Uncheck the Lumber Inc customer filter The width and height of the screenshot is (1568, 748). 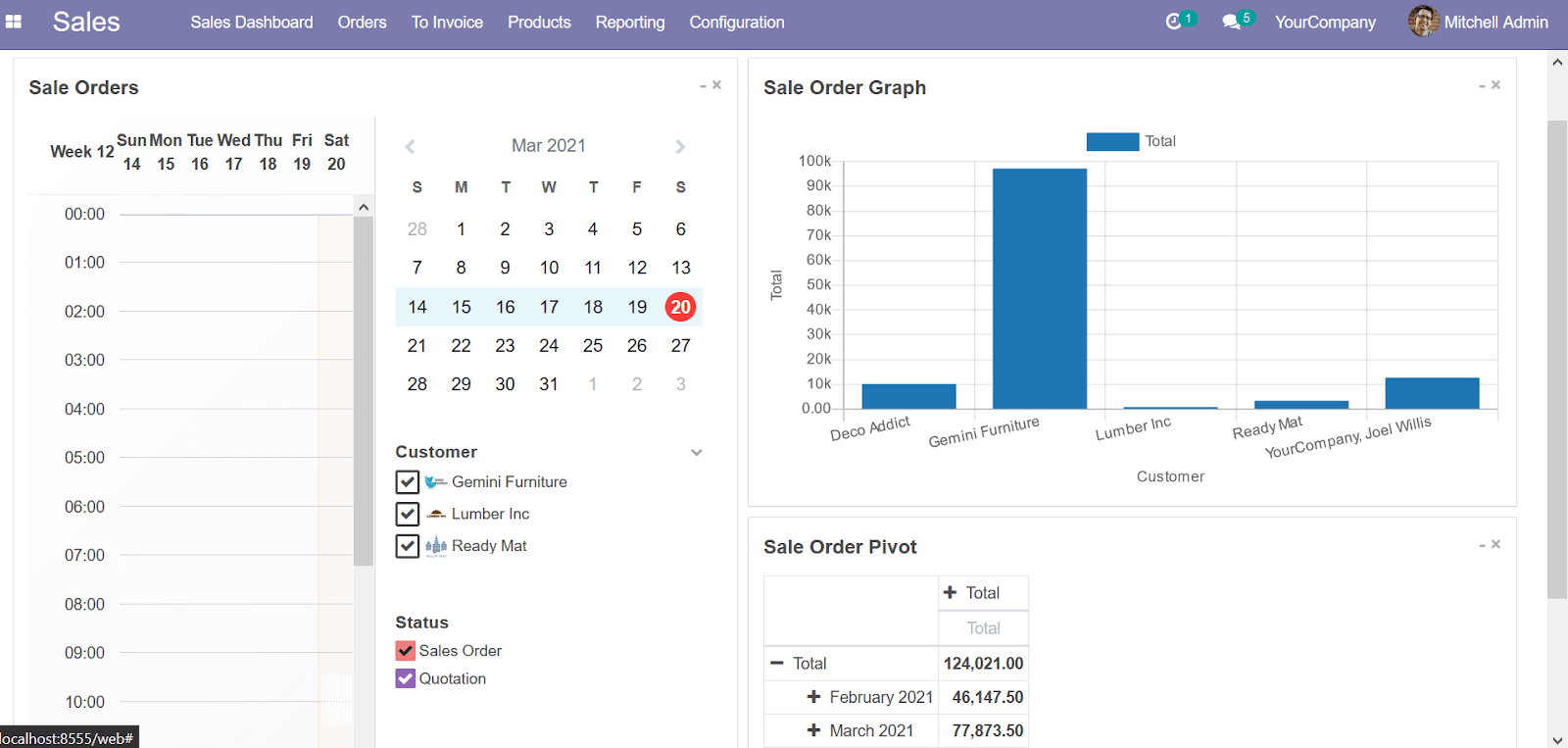(408, 514)
